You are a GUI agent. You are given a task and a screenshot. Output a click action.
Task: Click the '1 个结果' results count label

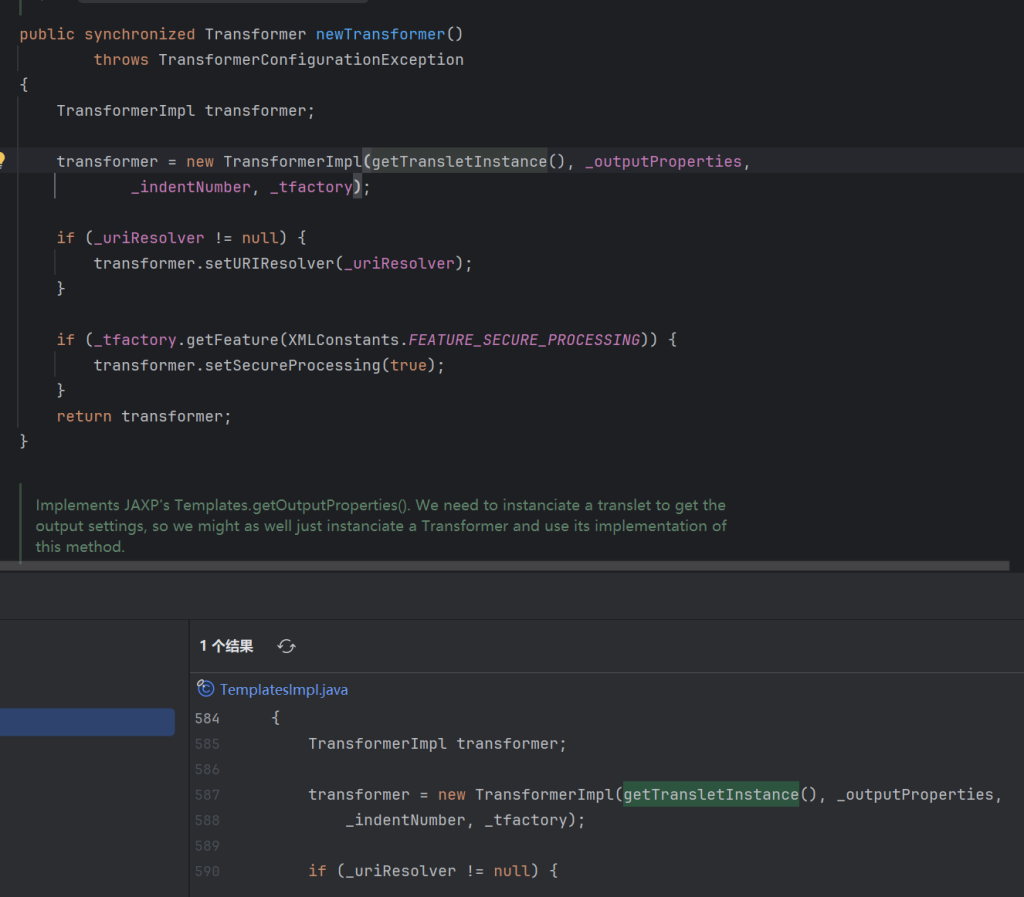226,646
